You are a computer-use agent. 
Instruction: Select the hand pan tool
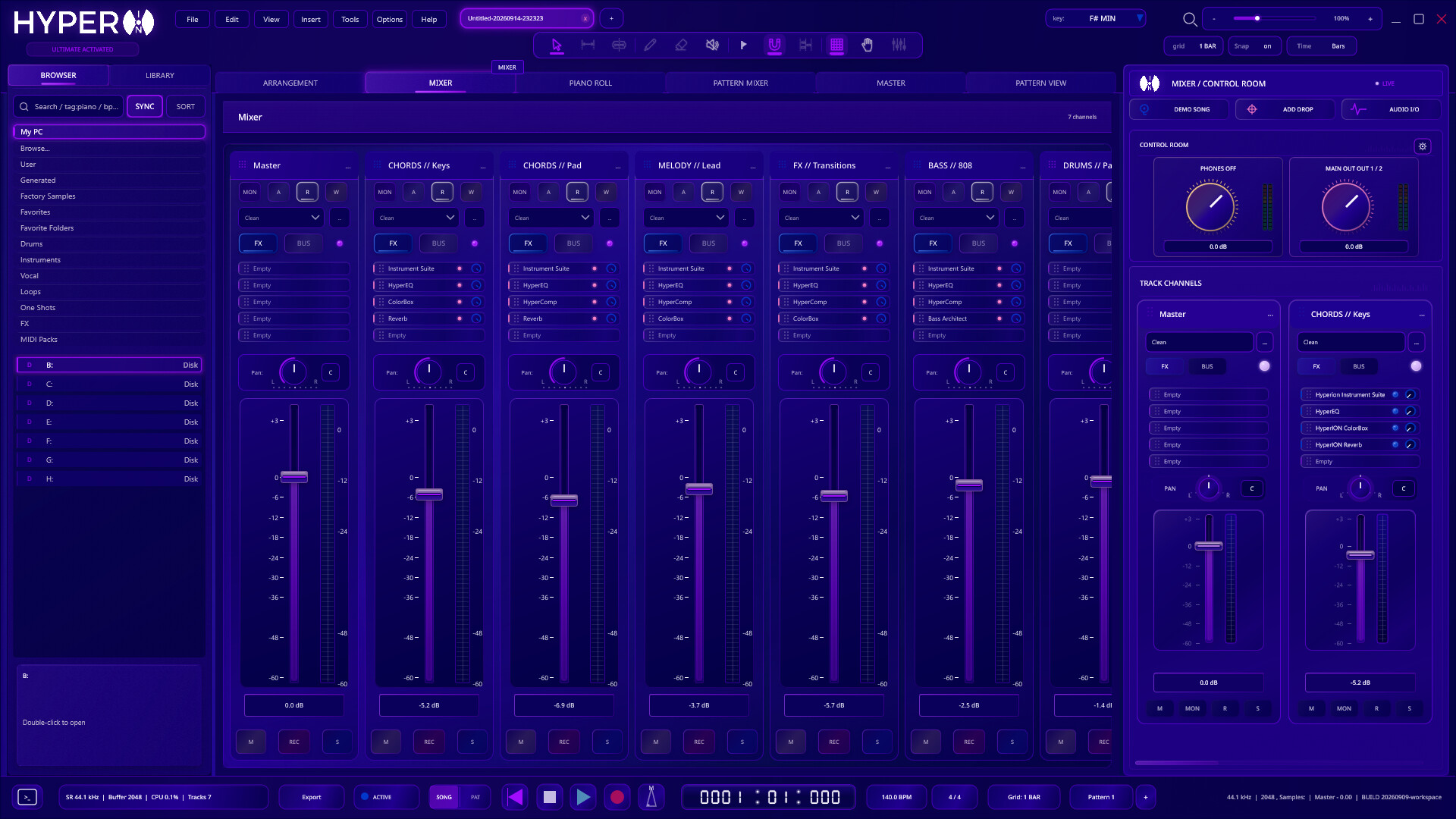coord(868,45)
